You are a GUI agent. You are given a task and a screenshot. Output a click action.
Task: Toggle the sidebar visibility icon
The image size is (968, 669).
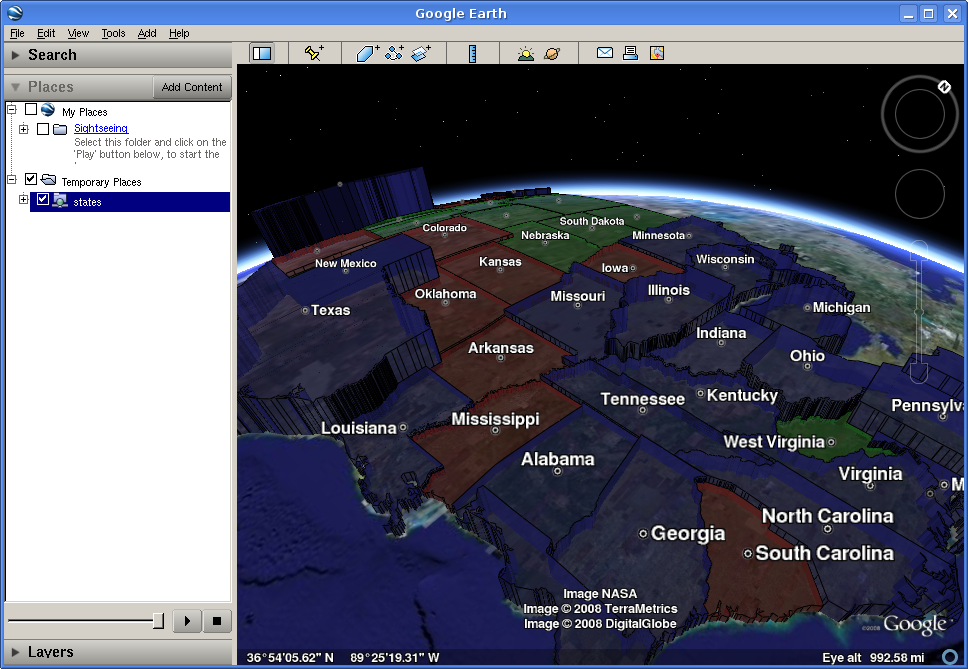click(x=261, y=54)
